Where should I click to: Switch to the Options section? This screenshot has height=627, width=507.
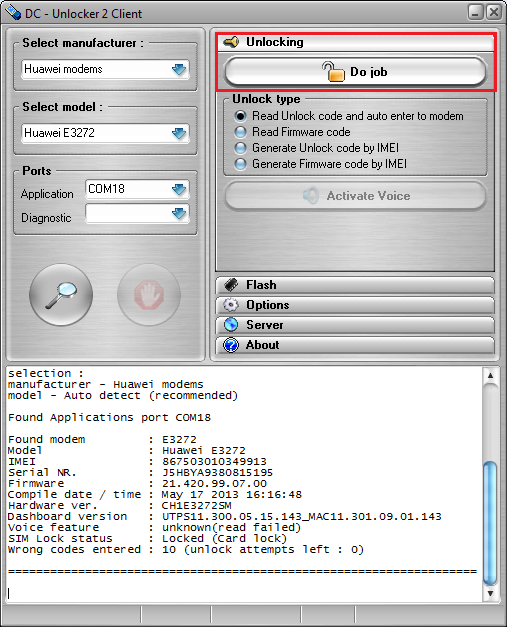[355, 305]
